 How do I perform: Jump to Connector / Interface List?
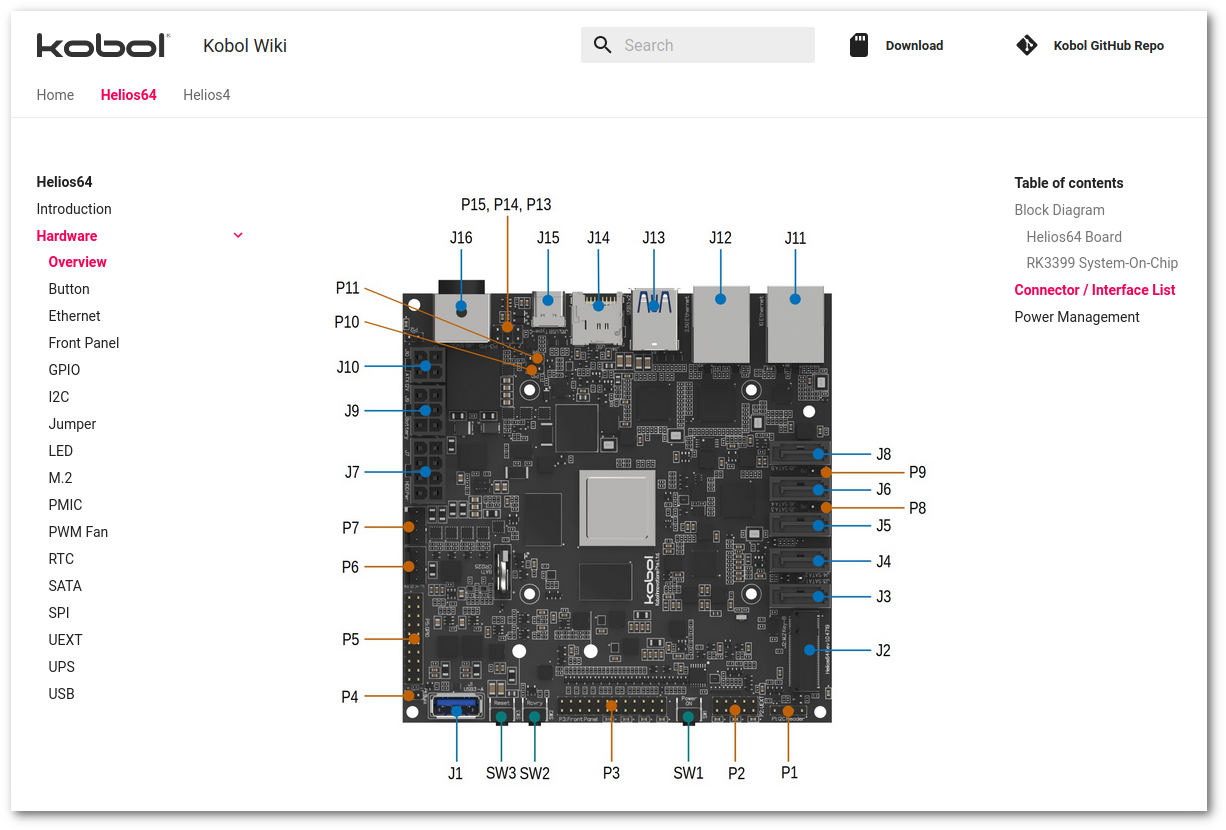coord(1095,290)
